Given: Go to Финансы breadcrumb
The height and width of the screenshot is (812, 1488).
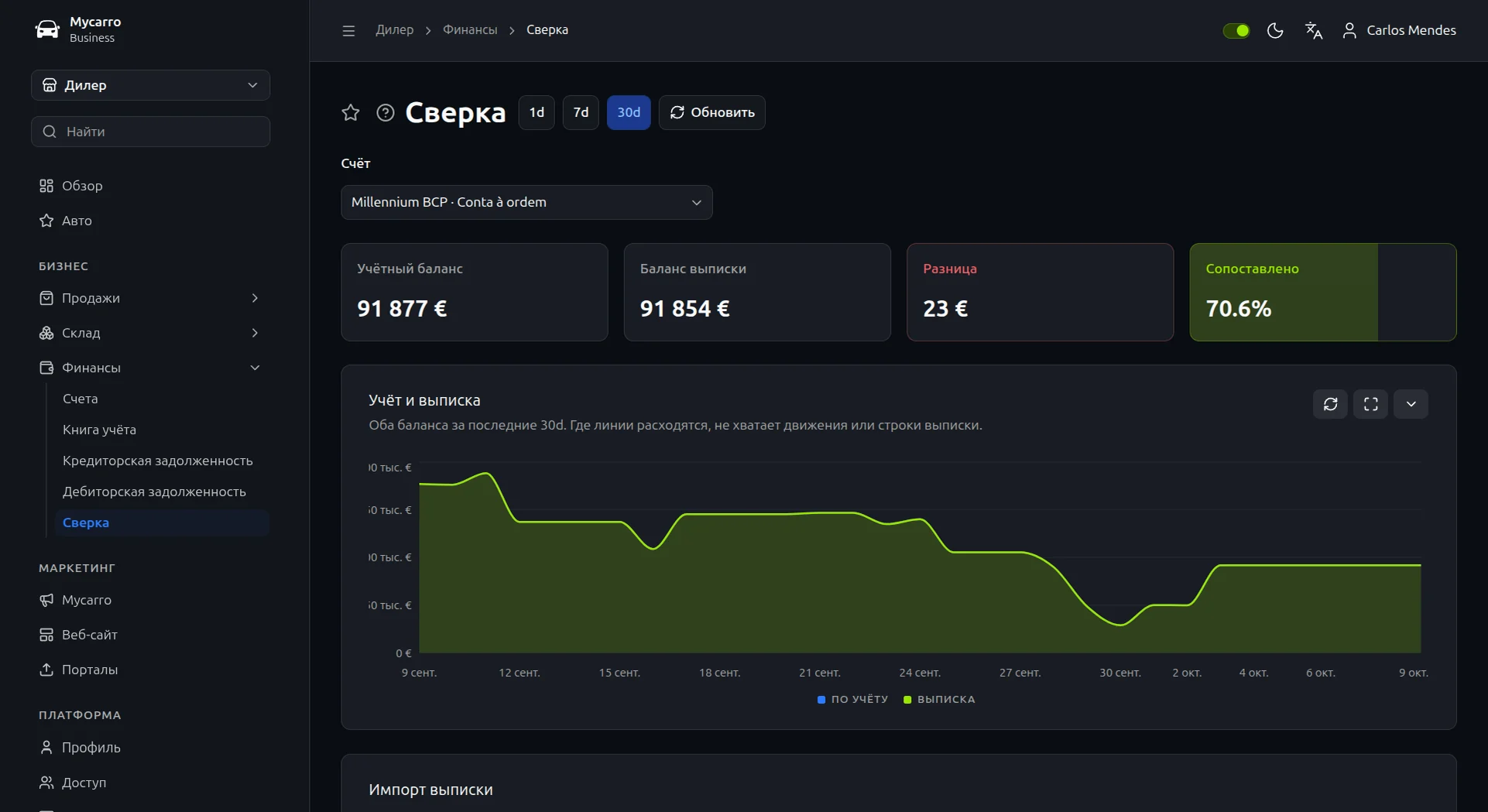Looking at the screenshot, I should [x=470, y=30].
